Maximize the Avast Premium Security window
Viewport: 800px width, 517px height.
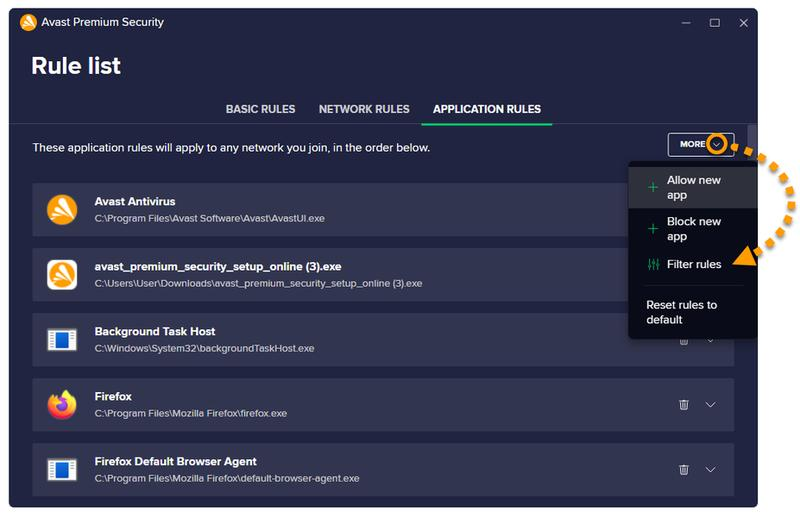click(x=715, y=23)
